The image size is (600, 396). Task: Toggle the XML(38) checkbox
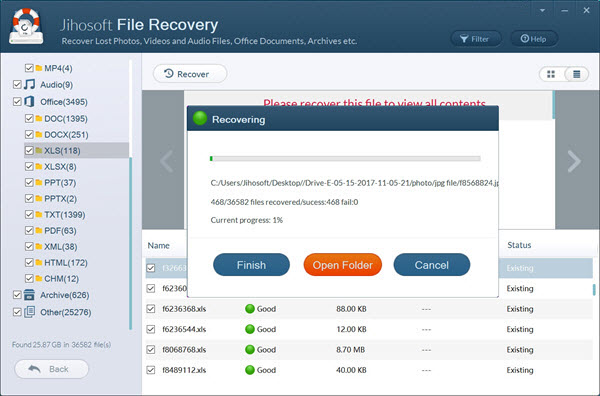click(x=29, y=246)
